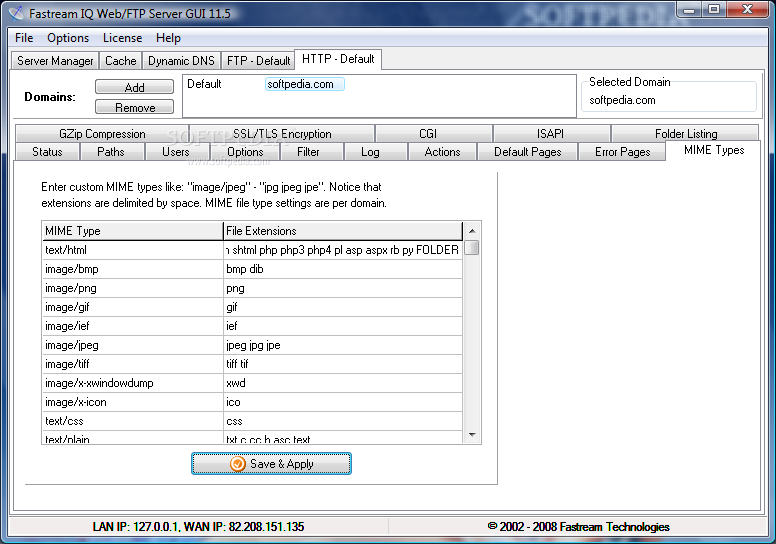Image resolution: width=776 pixels, height=544 pixels.
Task: Select the HTTP - Default tab
Action: point(338,59)
